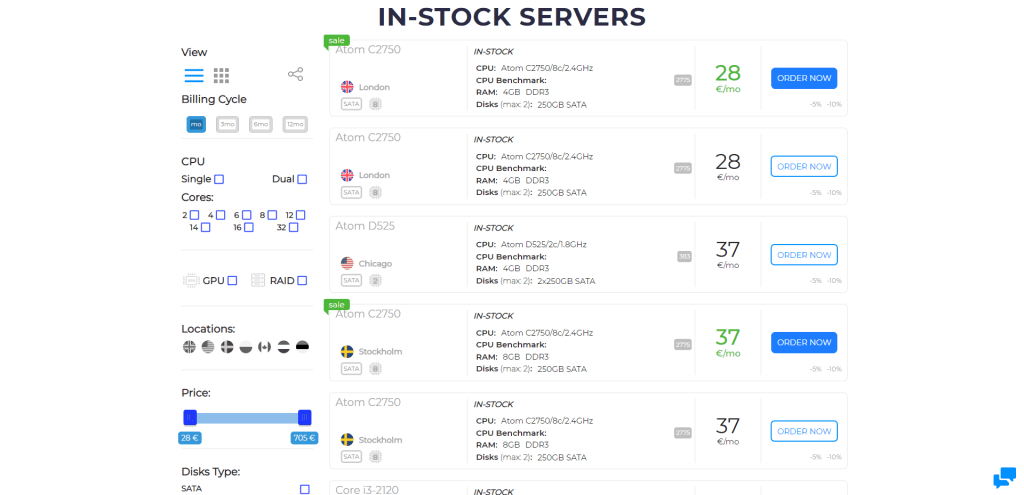The image size is (1024, 495).
Task: Click green 37 €/mo sale price
Action: coord(728,343)
